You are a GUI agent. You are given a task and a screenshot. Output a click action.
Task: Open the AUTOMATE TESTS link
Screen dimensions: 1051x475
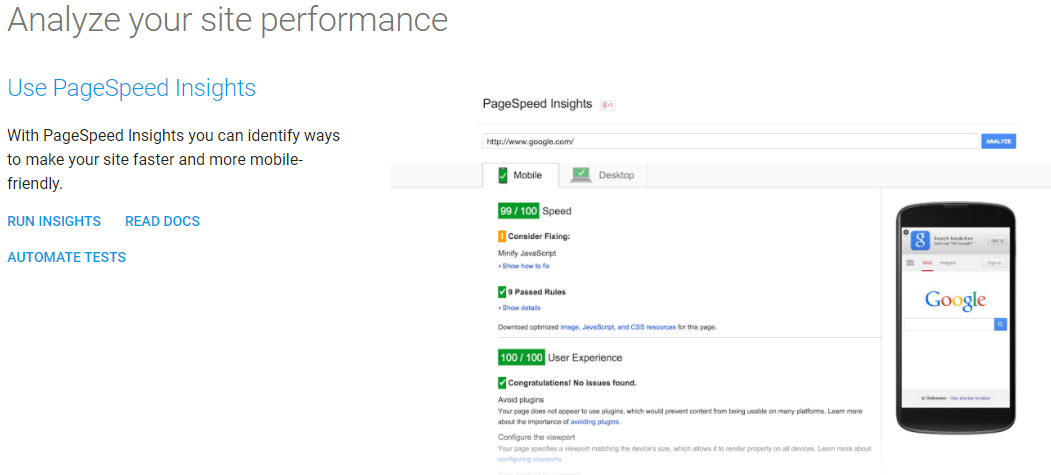pyautogui.click(x=66, y=257)
